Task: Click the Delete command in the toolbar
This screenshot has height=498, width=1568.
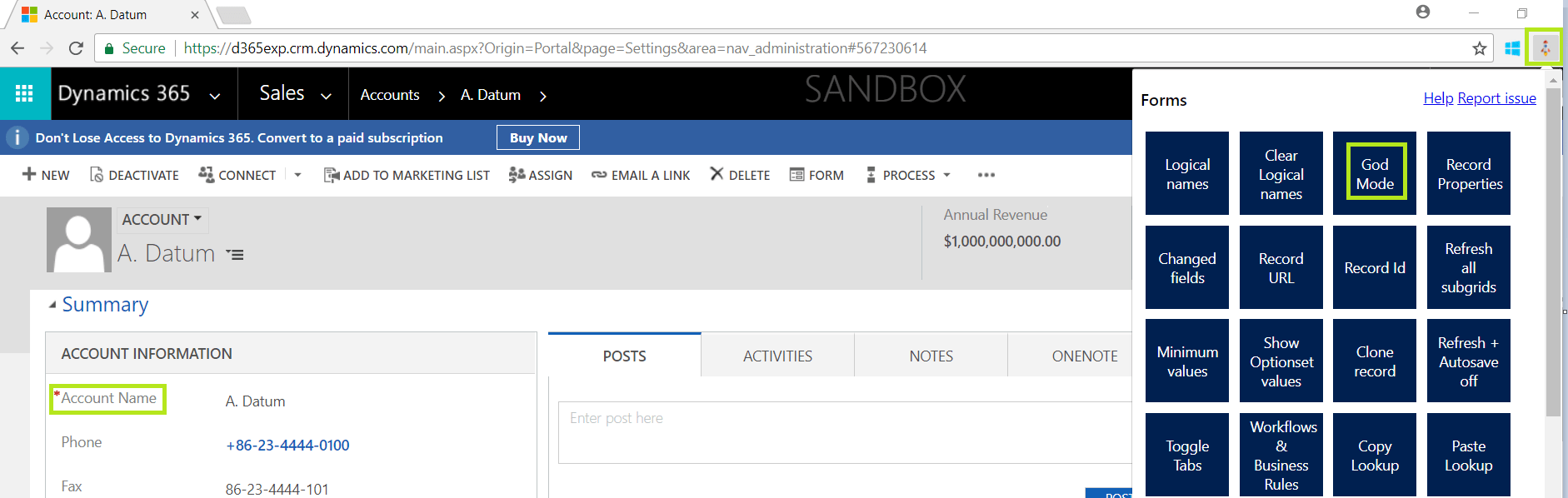Action: pyautogui.click(x=740, y=175)
